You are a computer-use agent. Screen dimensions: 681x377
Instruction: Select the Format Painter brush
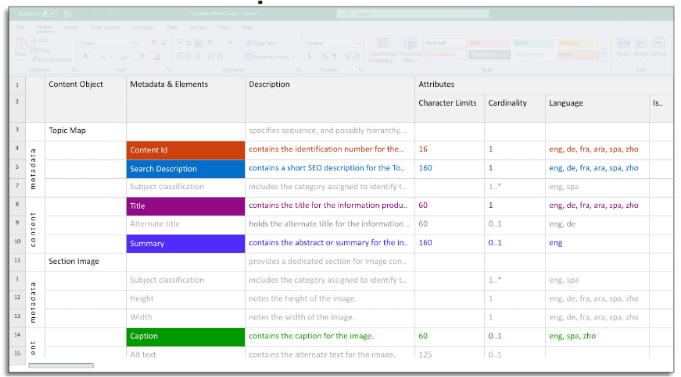pos(34,60)
